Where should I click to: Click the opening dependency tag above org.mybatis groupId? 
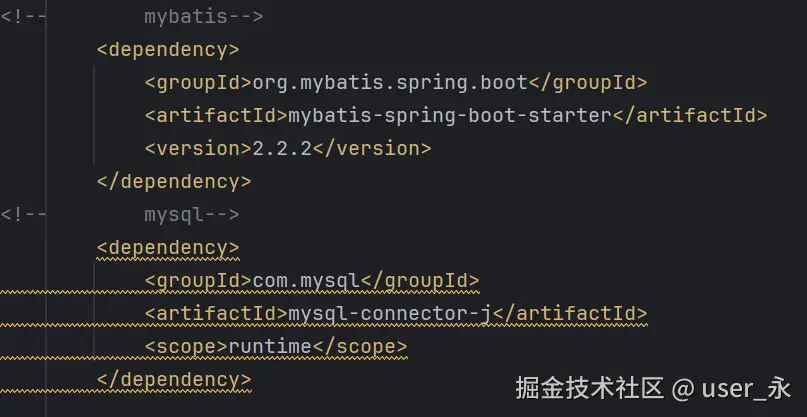click(167, 50)
